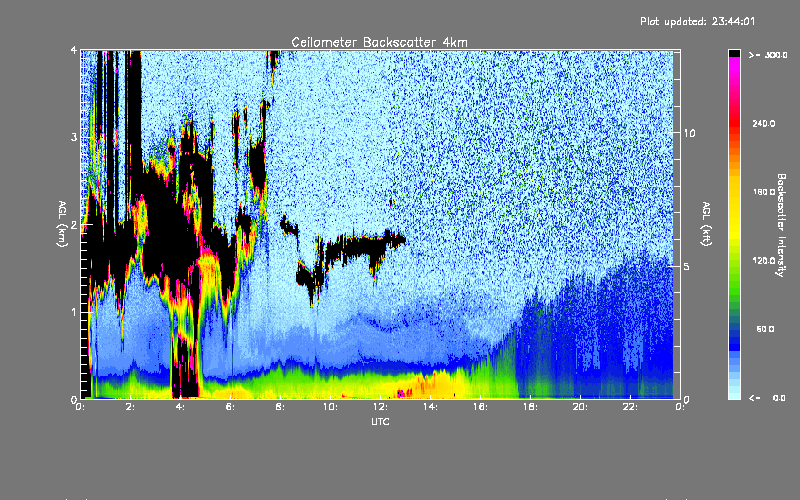Click the right 'AGL (kft)' axis label

[706, 224]
